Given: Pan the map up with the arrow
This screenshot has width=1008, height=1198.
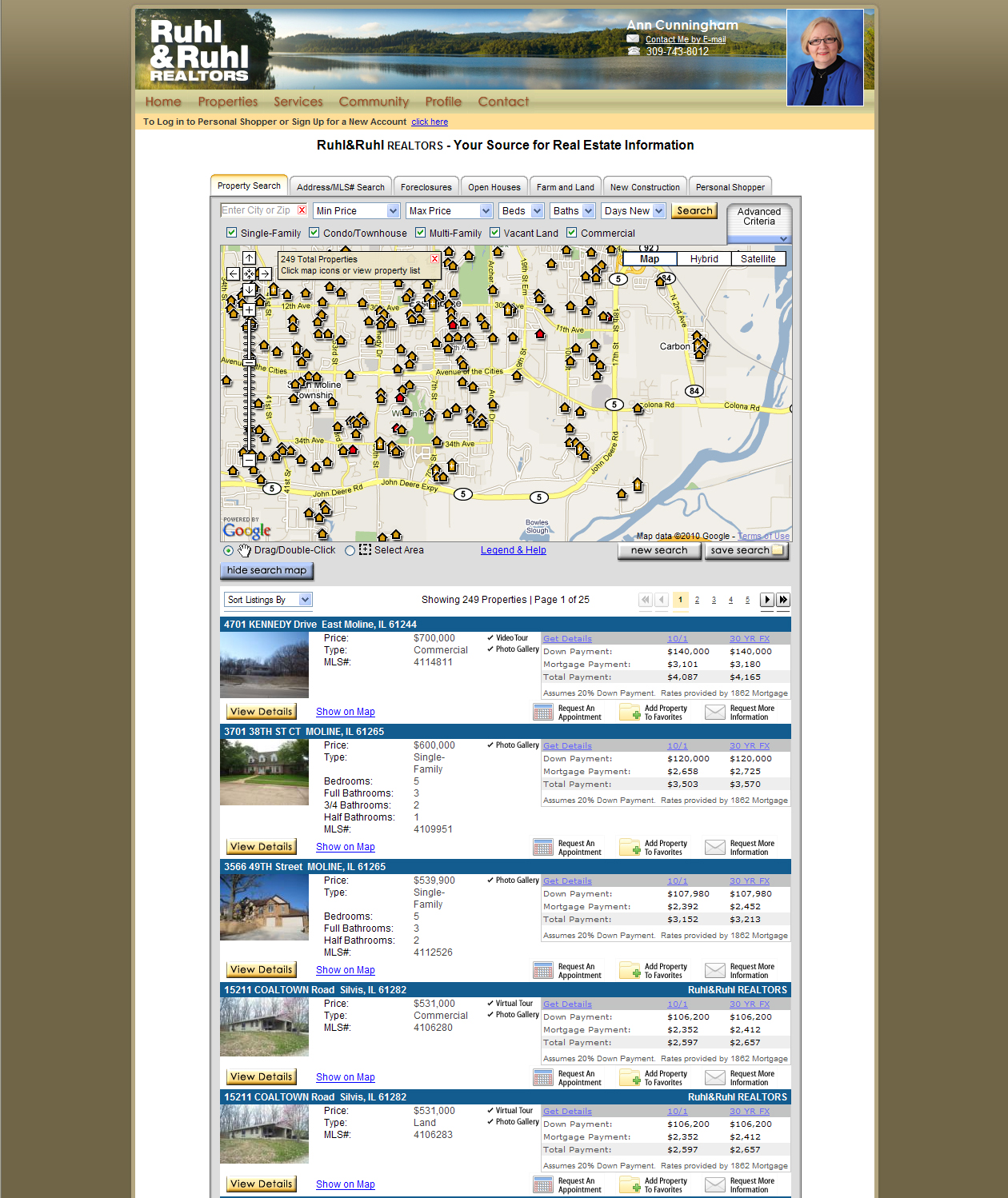Looking at the screenshot, I should [250, 258].
